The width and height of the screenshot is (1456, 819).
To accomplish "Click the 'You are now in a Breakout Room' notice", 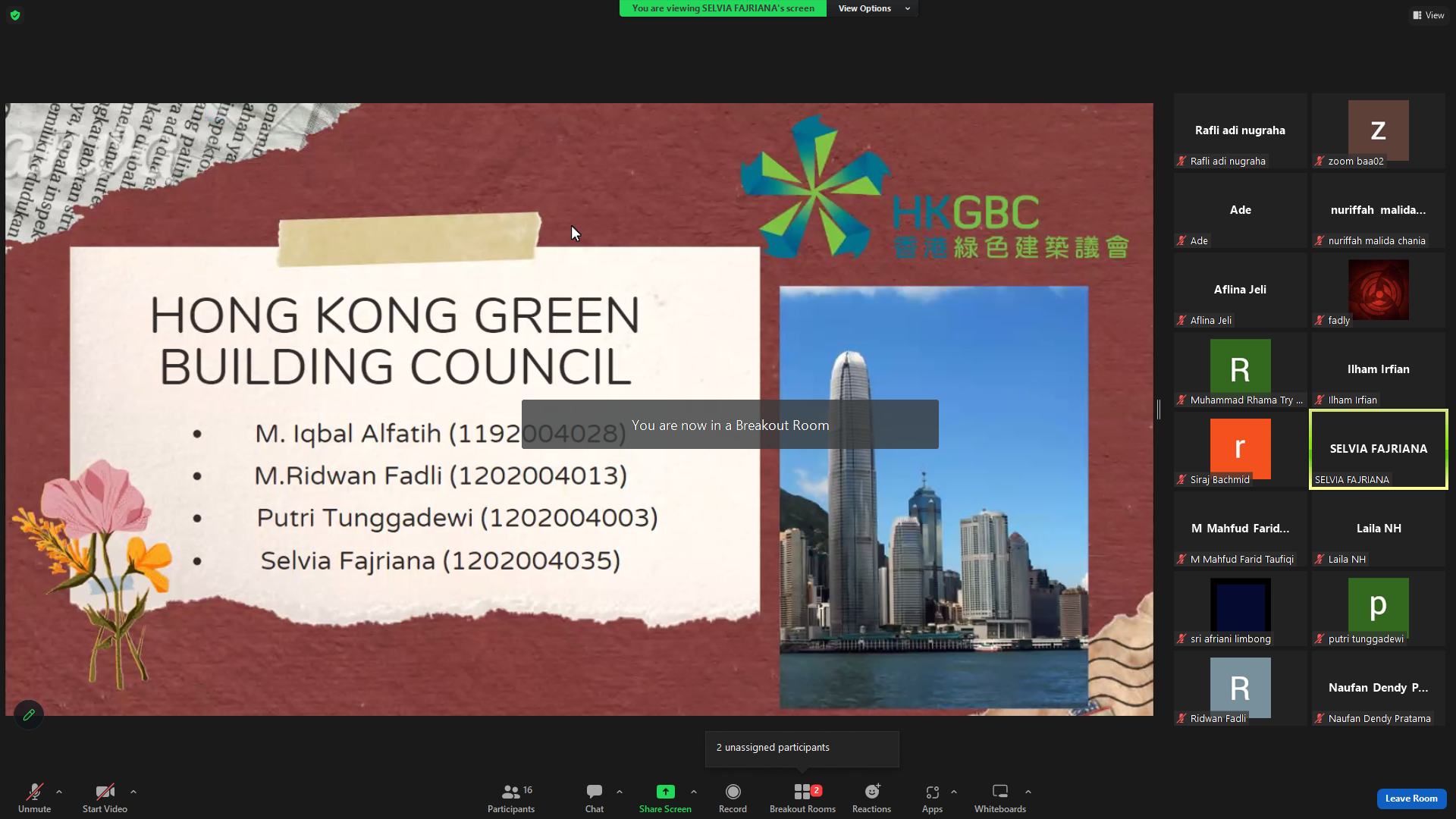I will pyautogui.click(x=730, y=425).
